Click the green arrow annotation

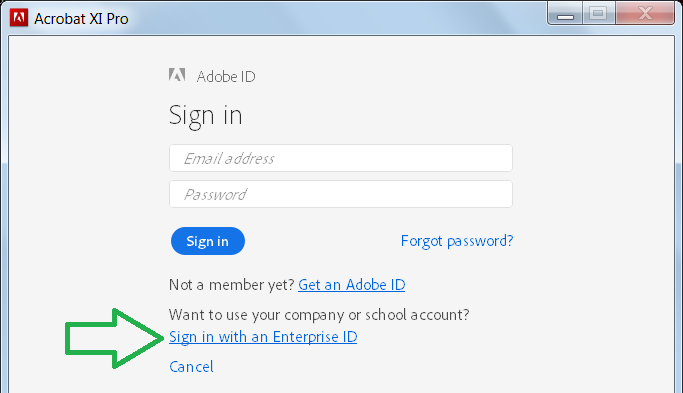(114, 338)
